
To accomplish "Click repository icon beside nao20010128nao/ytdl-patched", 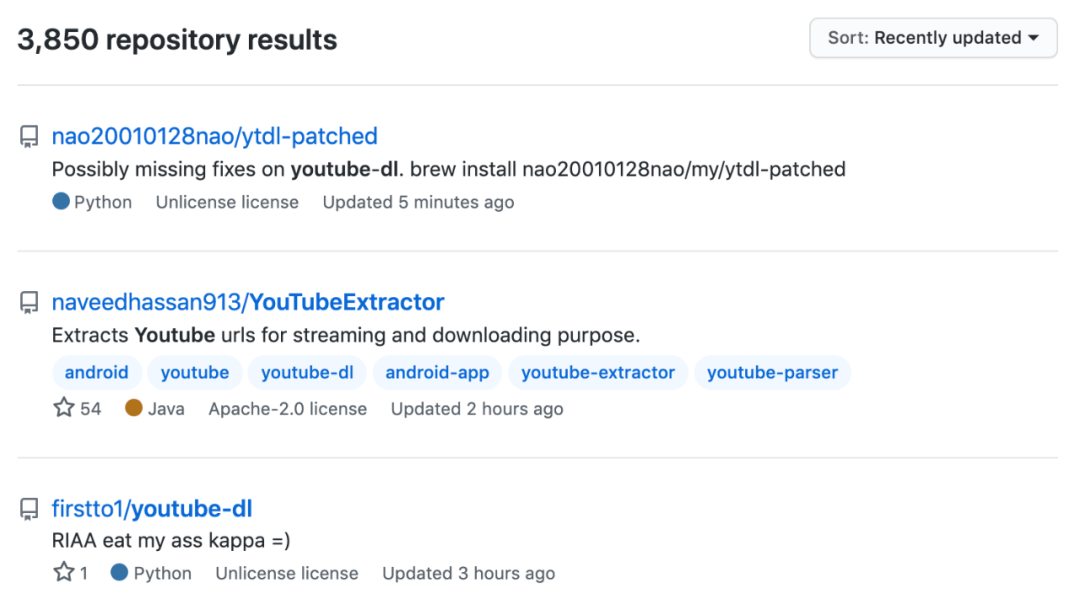I will [x=29, y=137].
